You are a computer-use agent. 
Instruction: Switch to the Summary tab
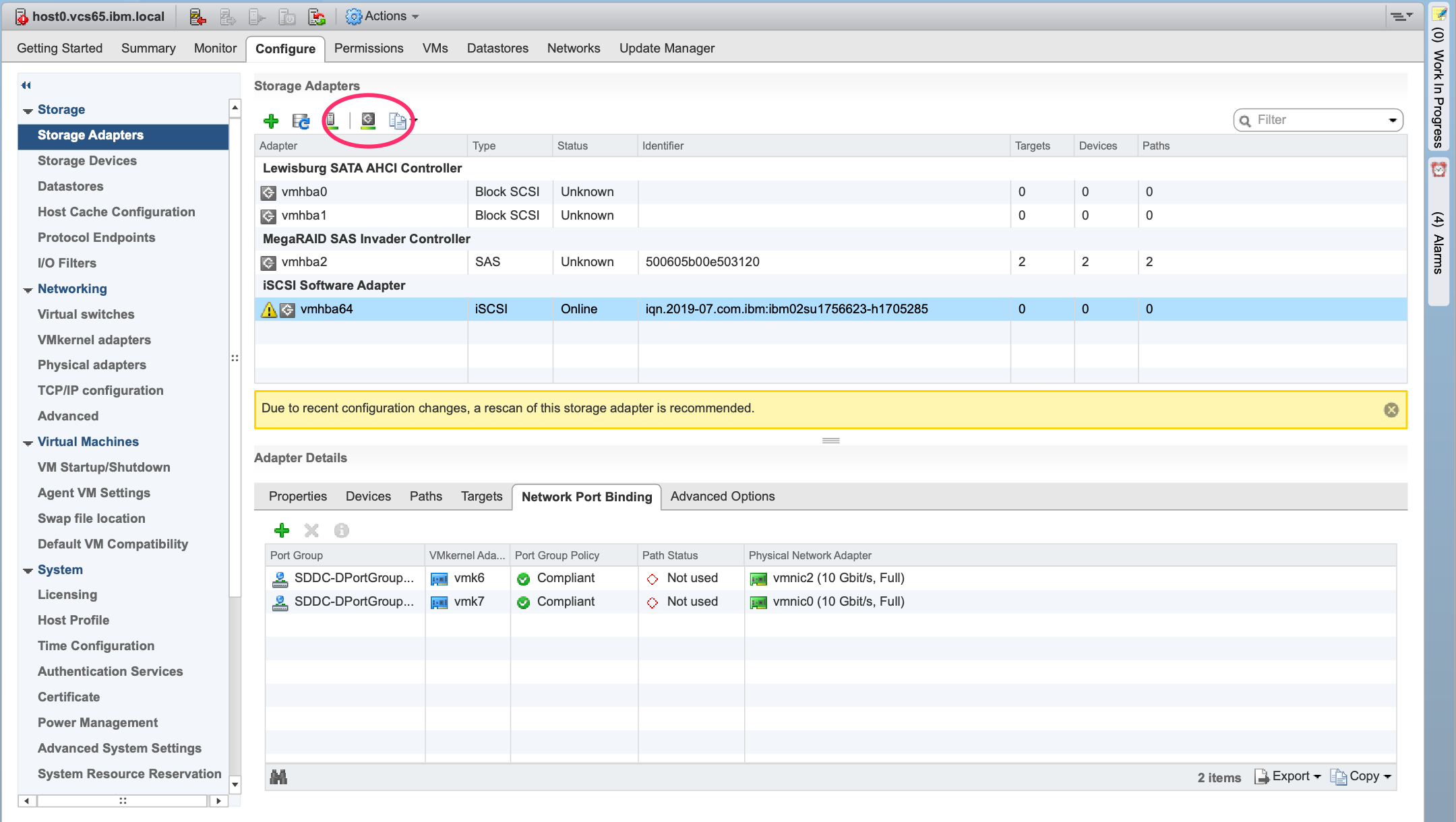tap(148, 49)
